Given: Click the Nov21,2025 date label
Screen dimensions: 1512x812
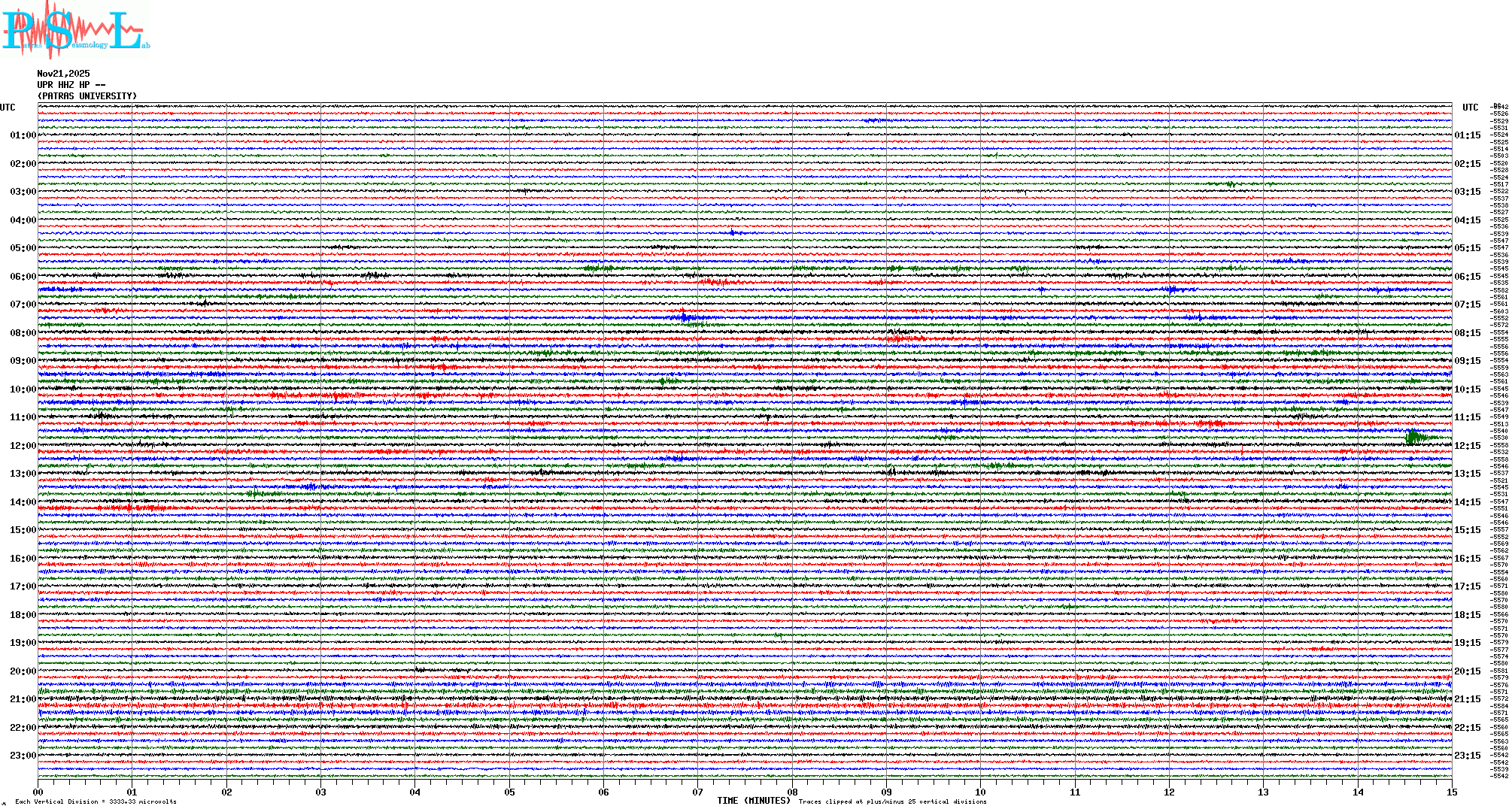Looking at the screenshot, I should (x=63, y=74).
